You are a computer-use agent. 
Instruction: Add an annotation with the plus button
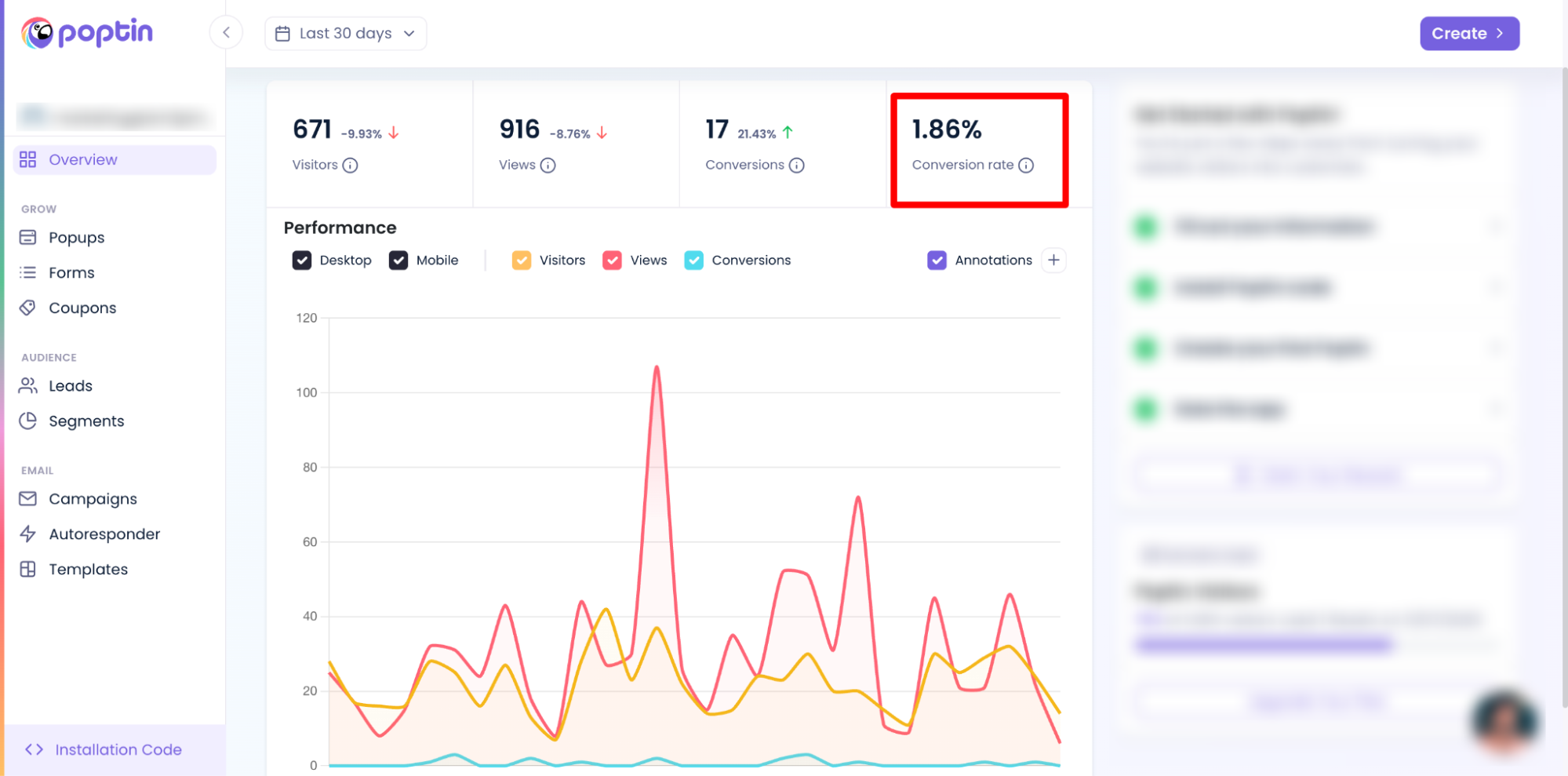1054,260
